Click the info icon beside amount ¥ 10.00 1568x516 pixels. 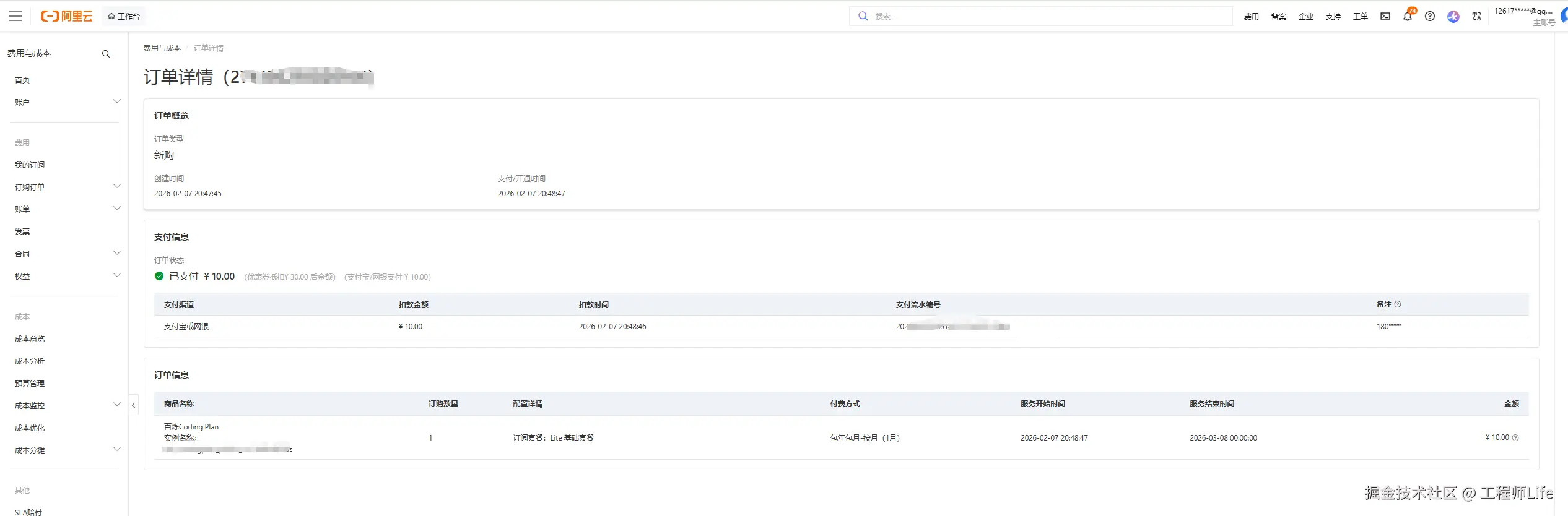pyautogui.click(x=1515, y=437)
